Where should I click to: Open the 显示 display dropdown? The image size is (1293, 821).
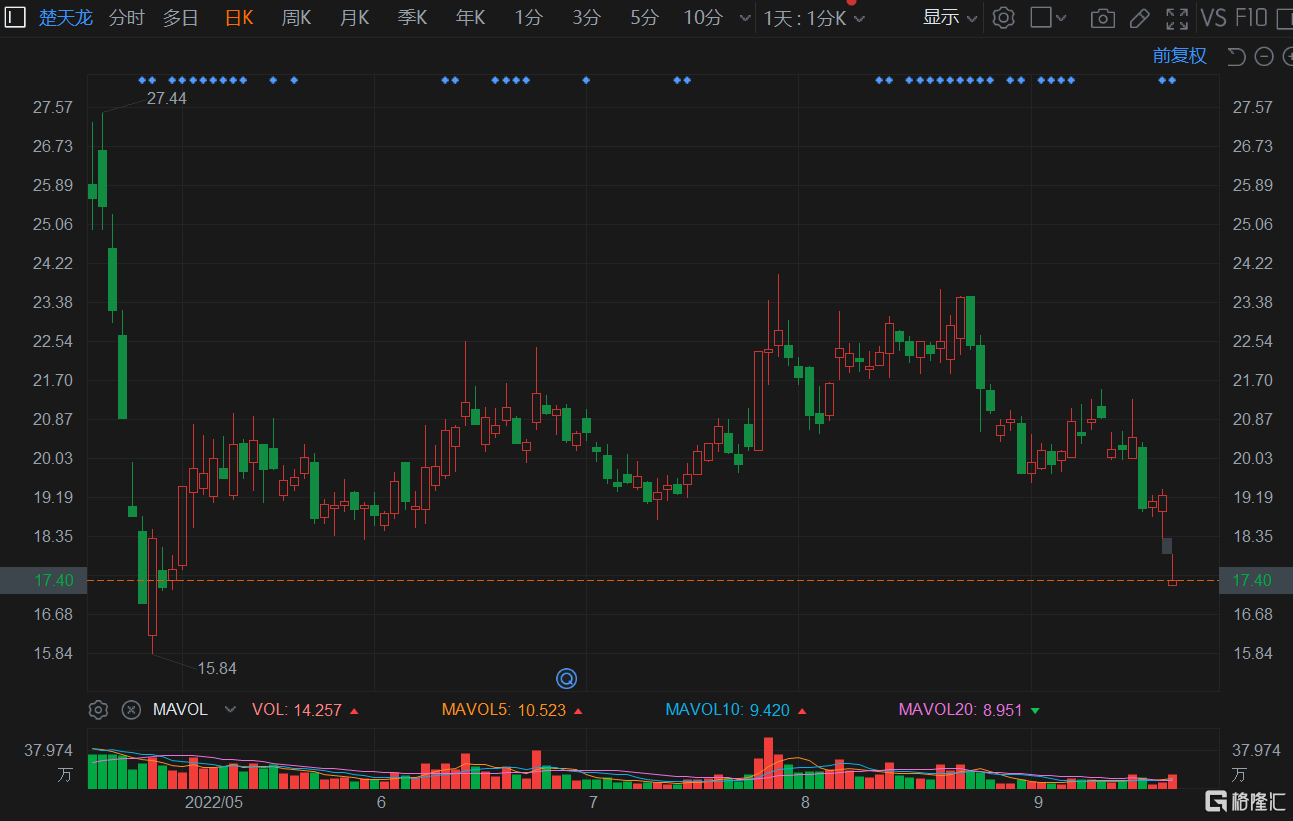950,17
